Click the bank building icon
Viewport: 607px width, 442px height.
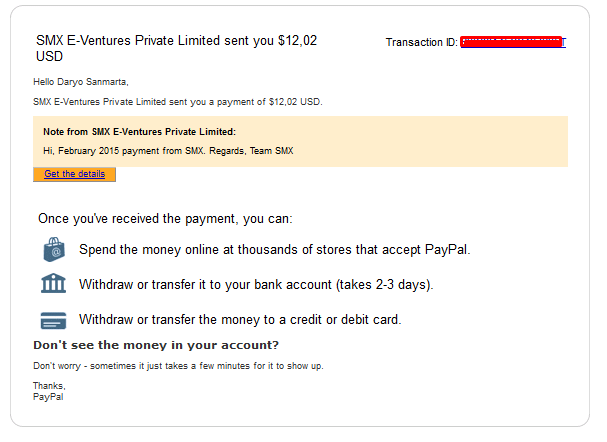point(53,283)
